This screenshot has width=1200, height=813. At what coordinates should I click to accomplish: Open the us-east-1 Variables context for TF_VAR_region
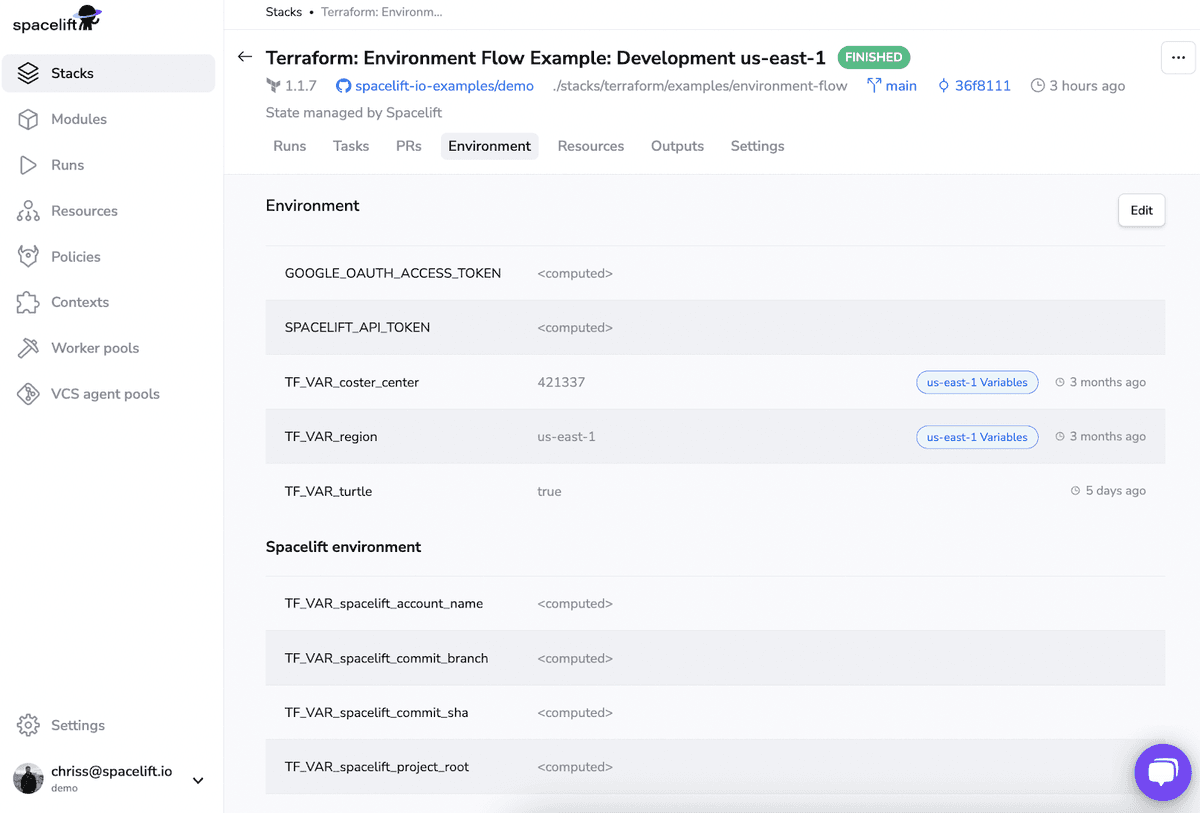977,437
